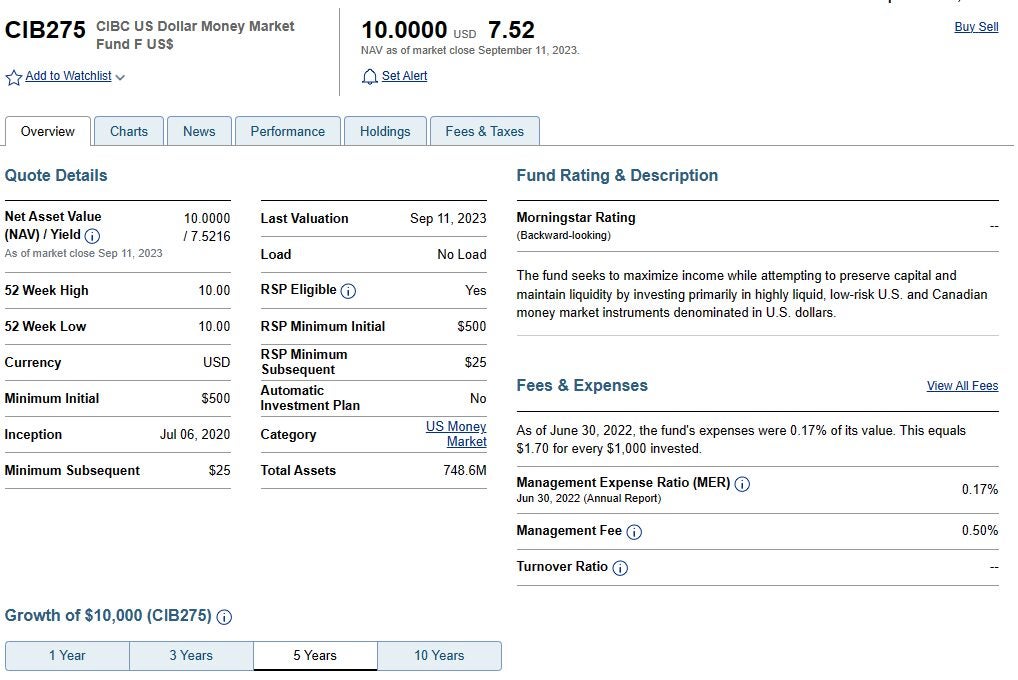Open the US Money Market category link

pos(456,434)
